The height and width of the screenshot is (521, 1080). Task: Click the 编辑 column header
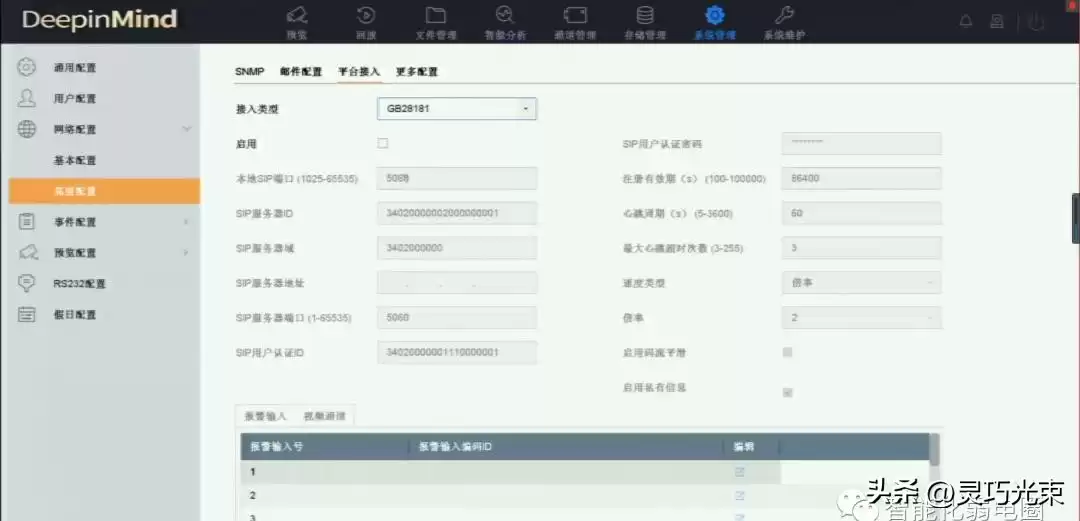coord(751,447)
